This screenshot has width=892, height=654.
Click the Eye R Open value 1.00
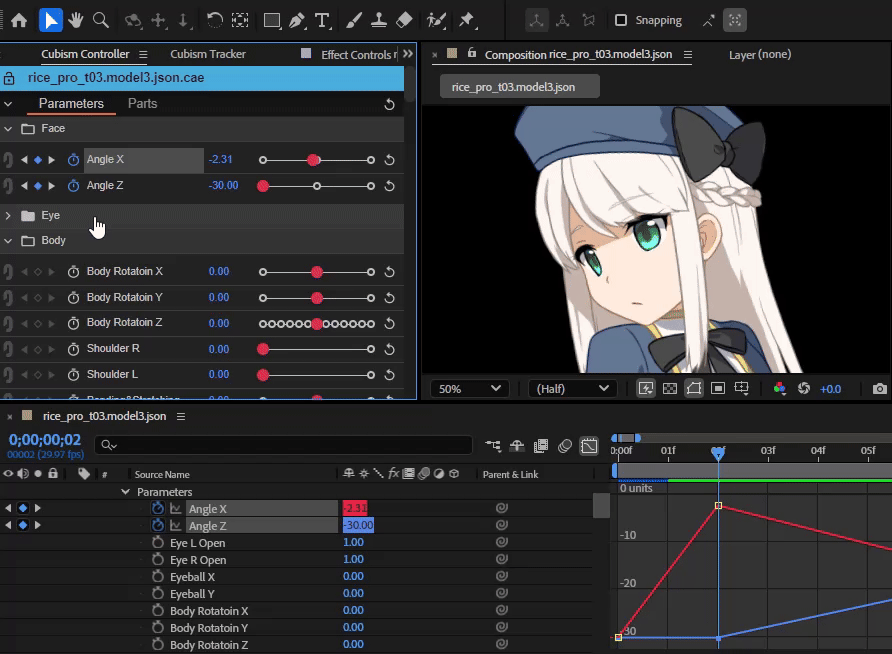tap(353, 560)
